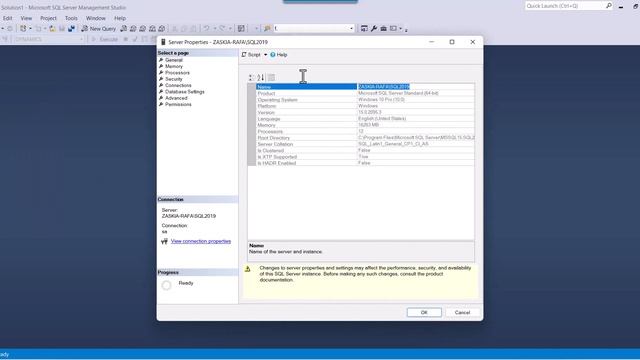Click the Script button in dialog
The width and height of the screenshot is (640, 360).
pos(251,55)
